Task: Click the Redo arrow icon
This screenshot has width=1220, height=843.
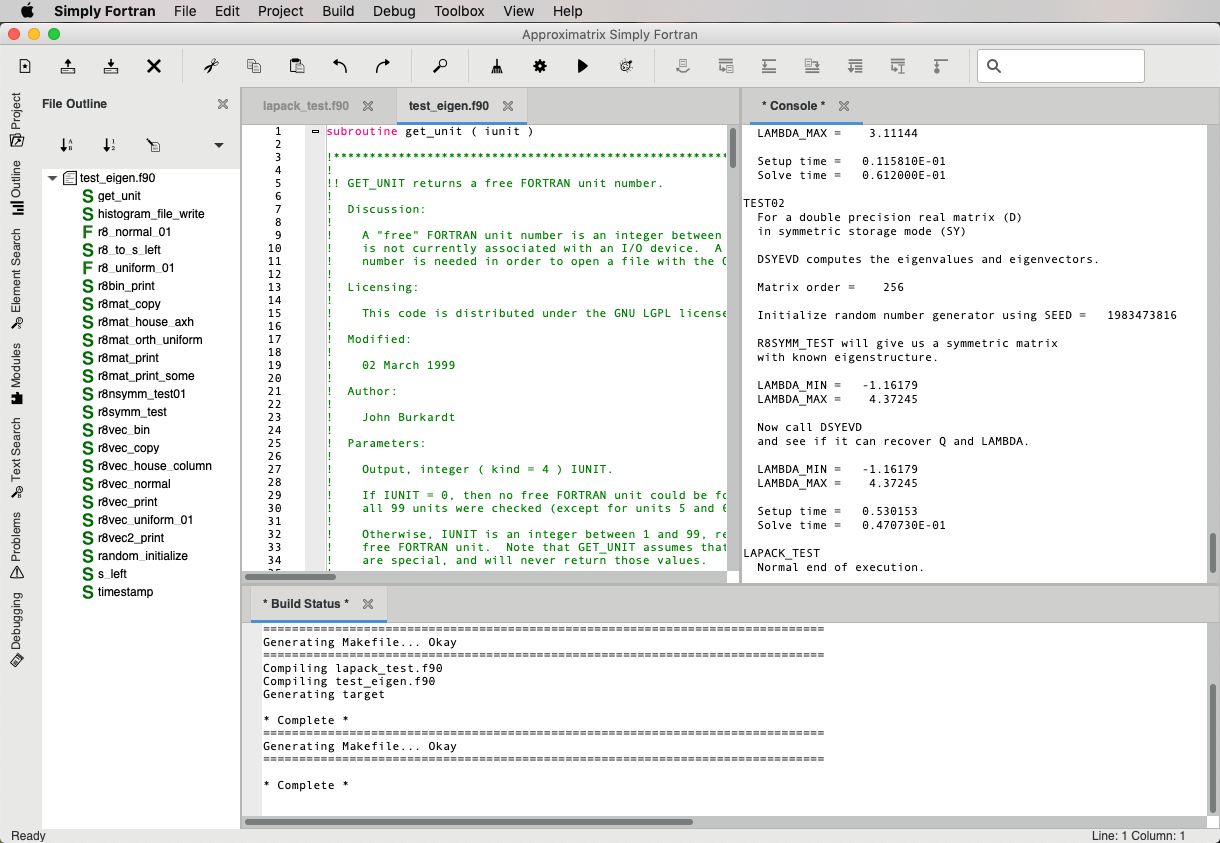Action: [x=383, y=66]
